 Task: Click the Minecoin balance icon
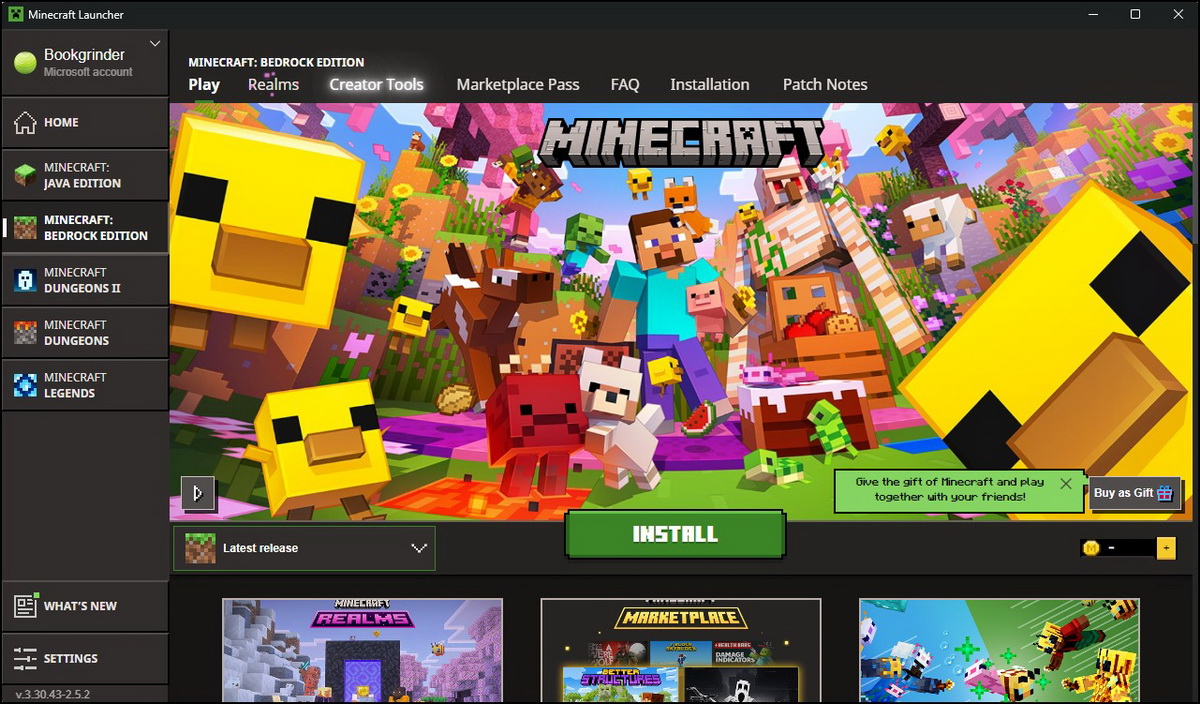[1089, 548]
